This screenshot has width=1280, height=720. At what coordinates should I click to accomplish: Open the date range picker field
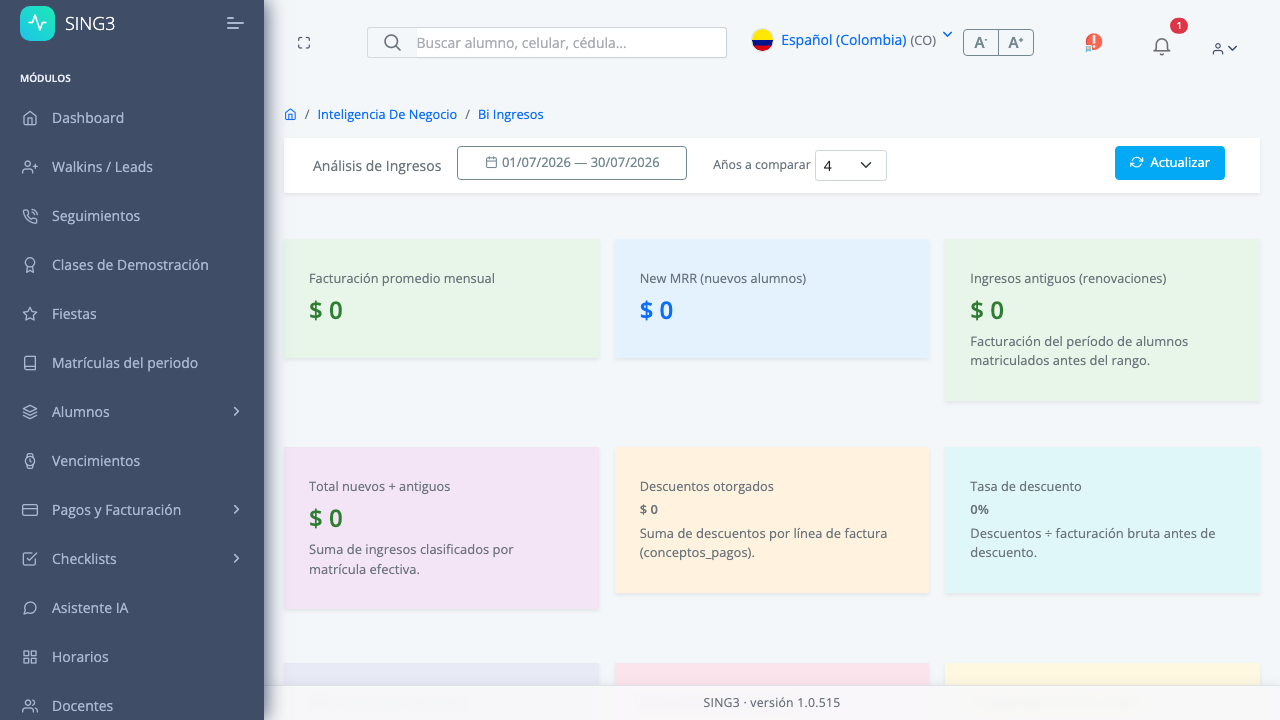[572, 163]
